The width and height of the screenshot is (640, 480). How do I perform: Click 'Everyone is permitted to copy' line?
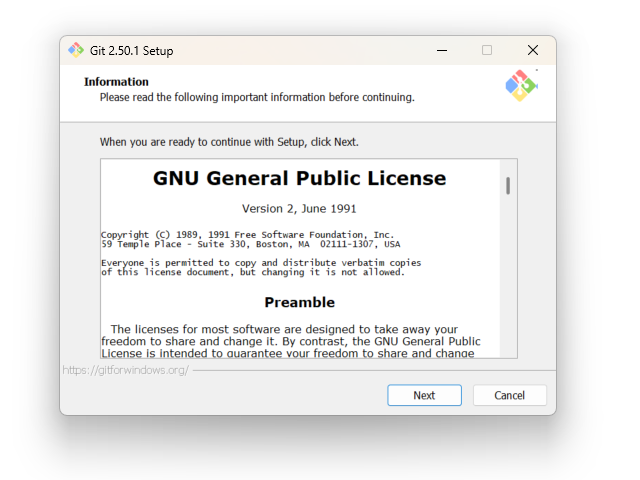[x=261, y=262]
